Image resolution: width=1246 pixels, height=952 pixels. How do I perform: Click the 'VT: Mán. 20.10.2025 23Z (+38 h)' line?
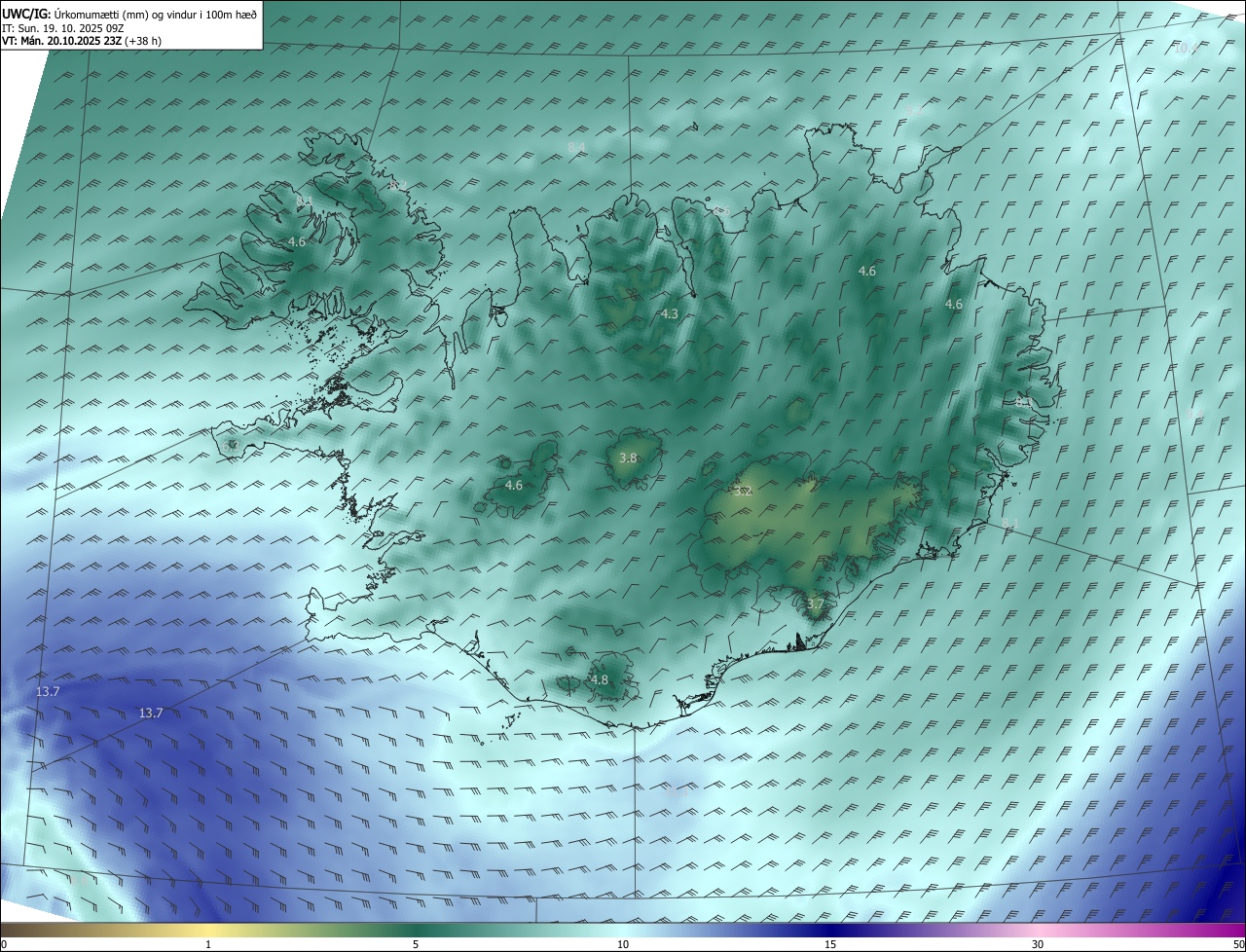(82, 41)
